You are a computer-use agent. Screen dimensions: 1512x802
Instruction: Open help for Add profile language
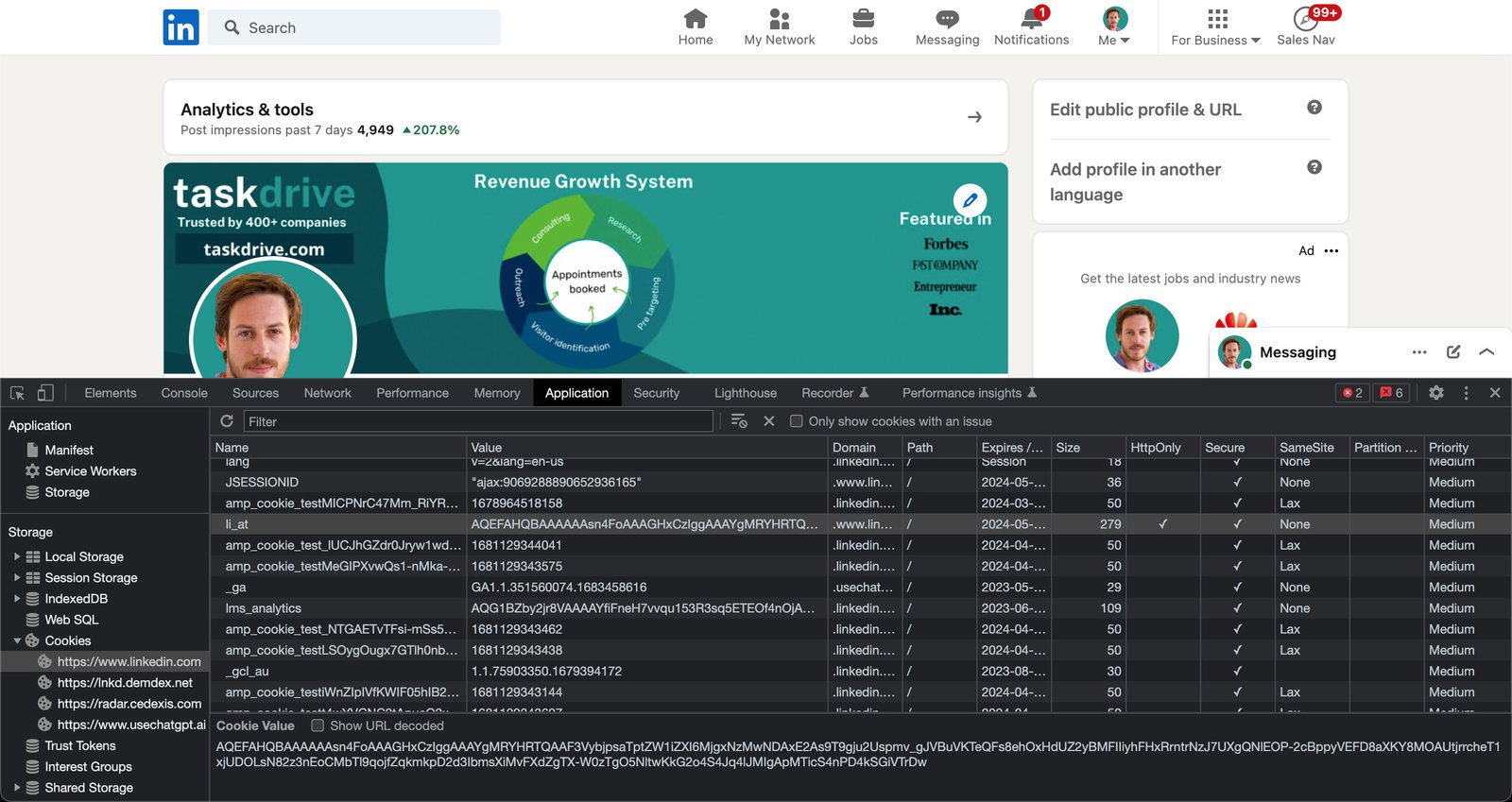(x=1314, y=167)
